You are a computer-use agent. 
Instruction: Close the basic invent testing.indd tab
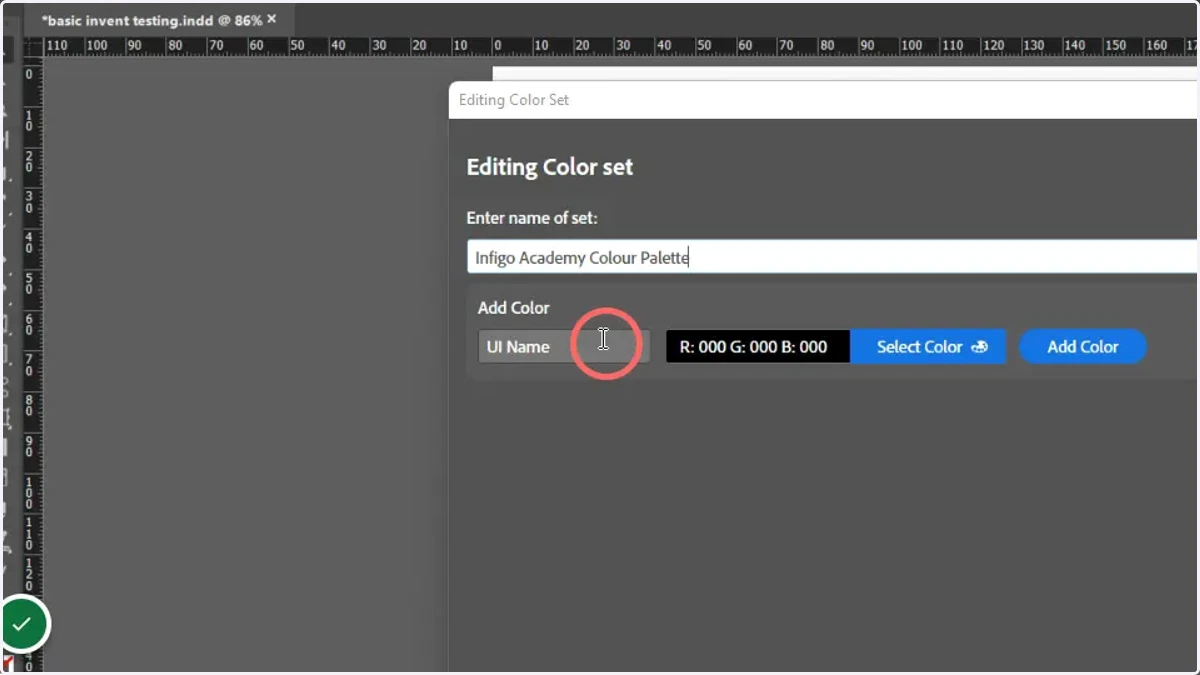(x=272, y=19)
